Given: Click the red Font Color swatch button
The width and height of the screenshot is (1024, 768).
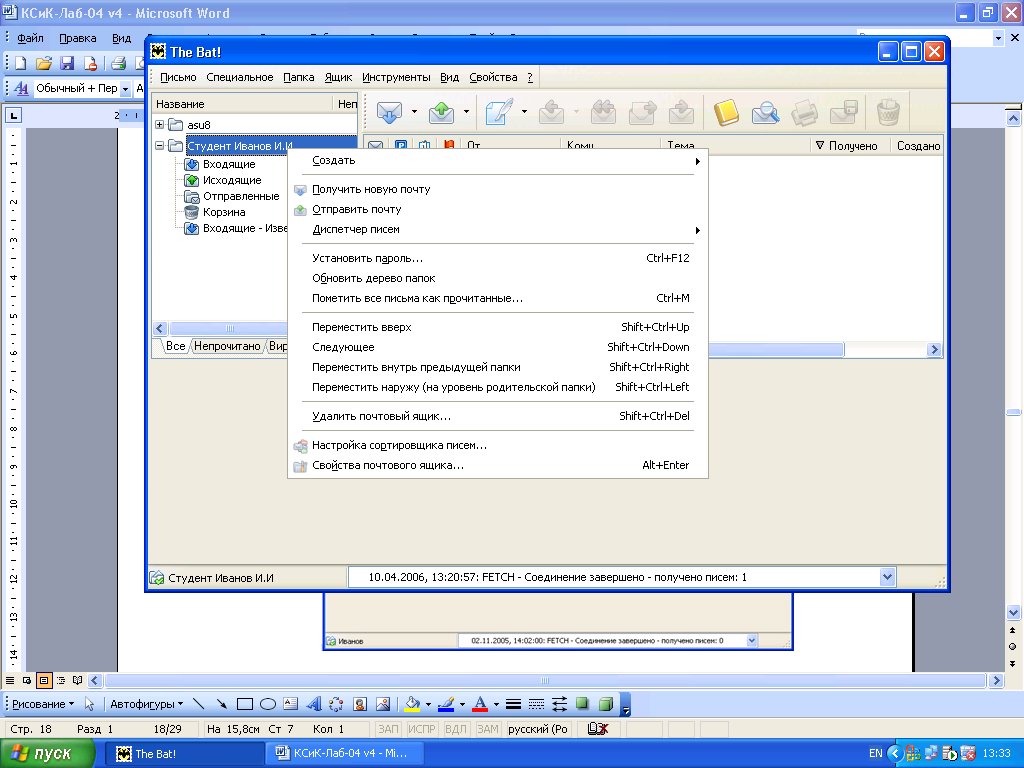Looking at the screenshot, I should 480,704.
